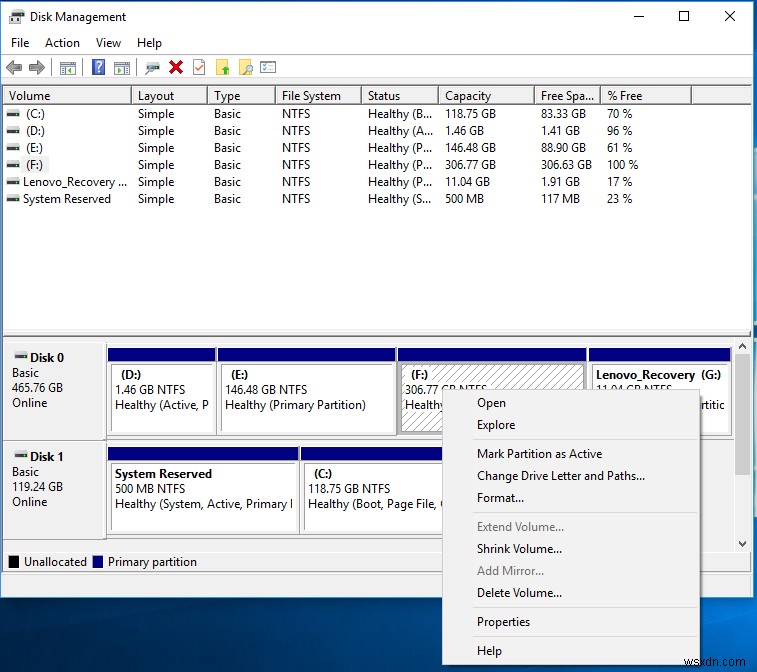Viewport: 757px width, 672px height.
Task: Select the (E:) volume drive icon
Action: (x=14, y=148)
